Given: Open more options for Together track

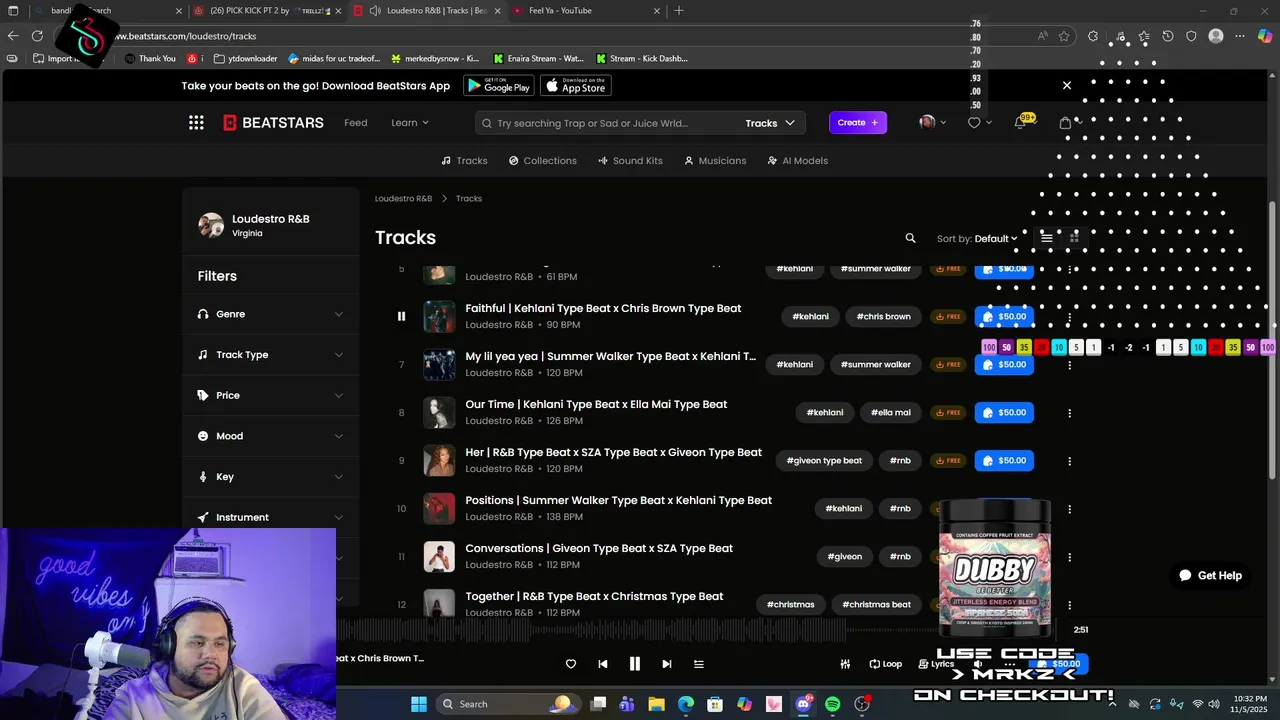Looking at the screenshot, I should tap(1069, 605).
